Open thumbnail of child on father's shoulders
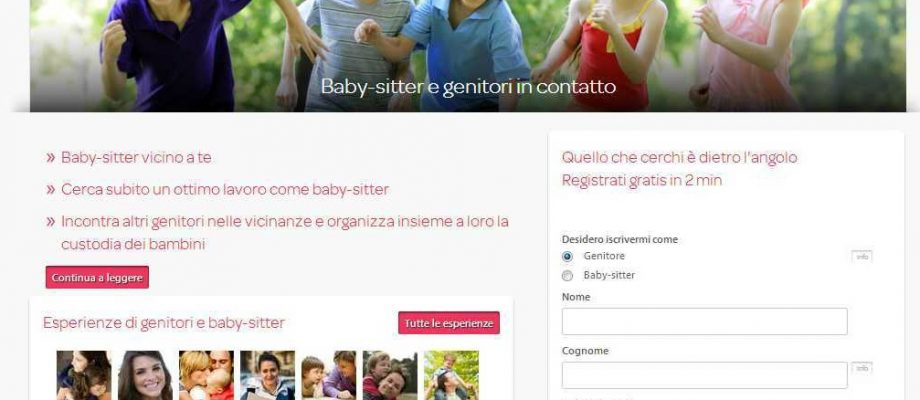 click(451, 375)
